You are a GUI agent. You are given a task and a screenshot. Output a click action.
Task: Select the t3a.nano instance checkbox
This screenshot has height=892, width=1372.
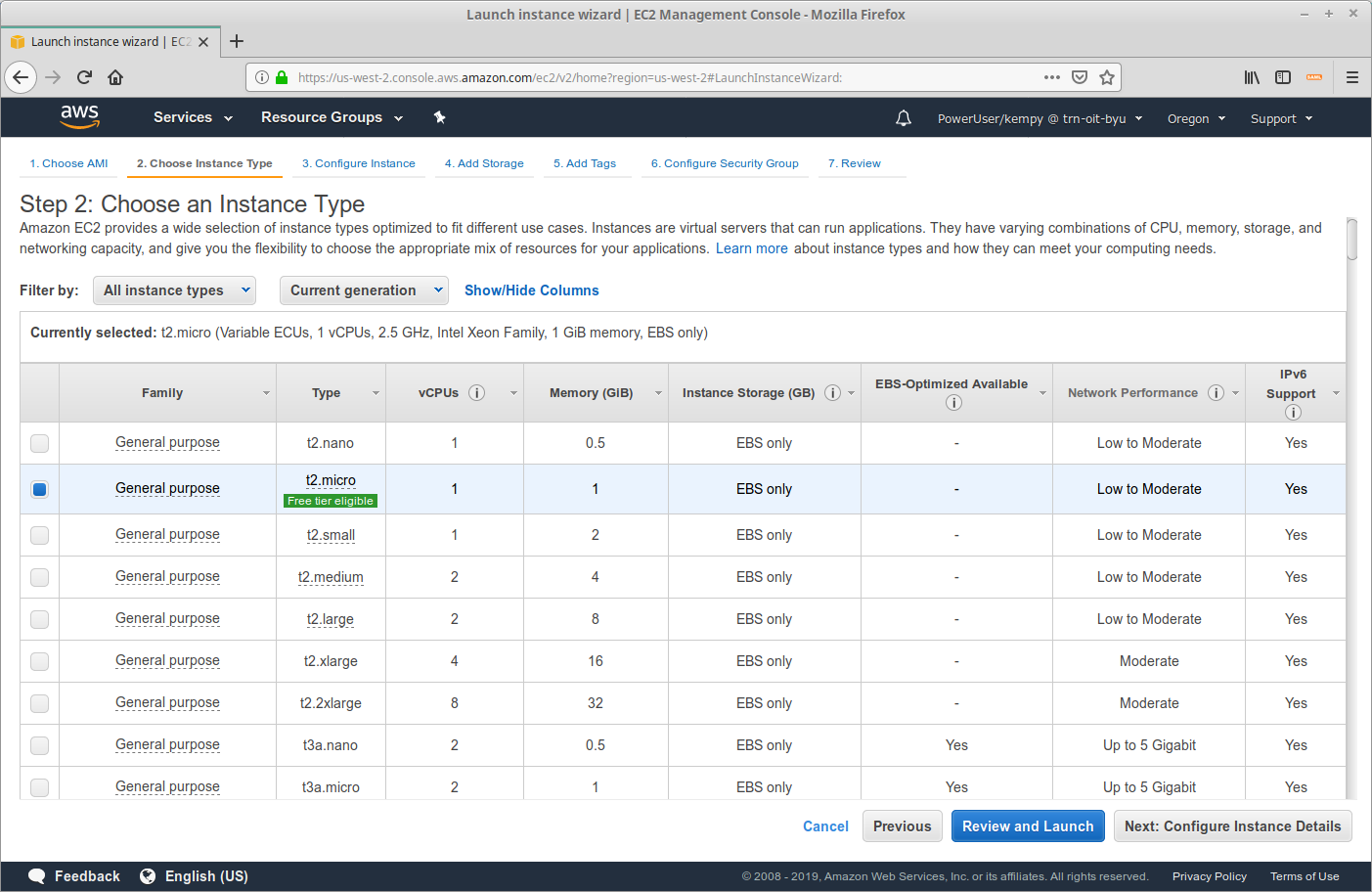tap(39, 745)
